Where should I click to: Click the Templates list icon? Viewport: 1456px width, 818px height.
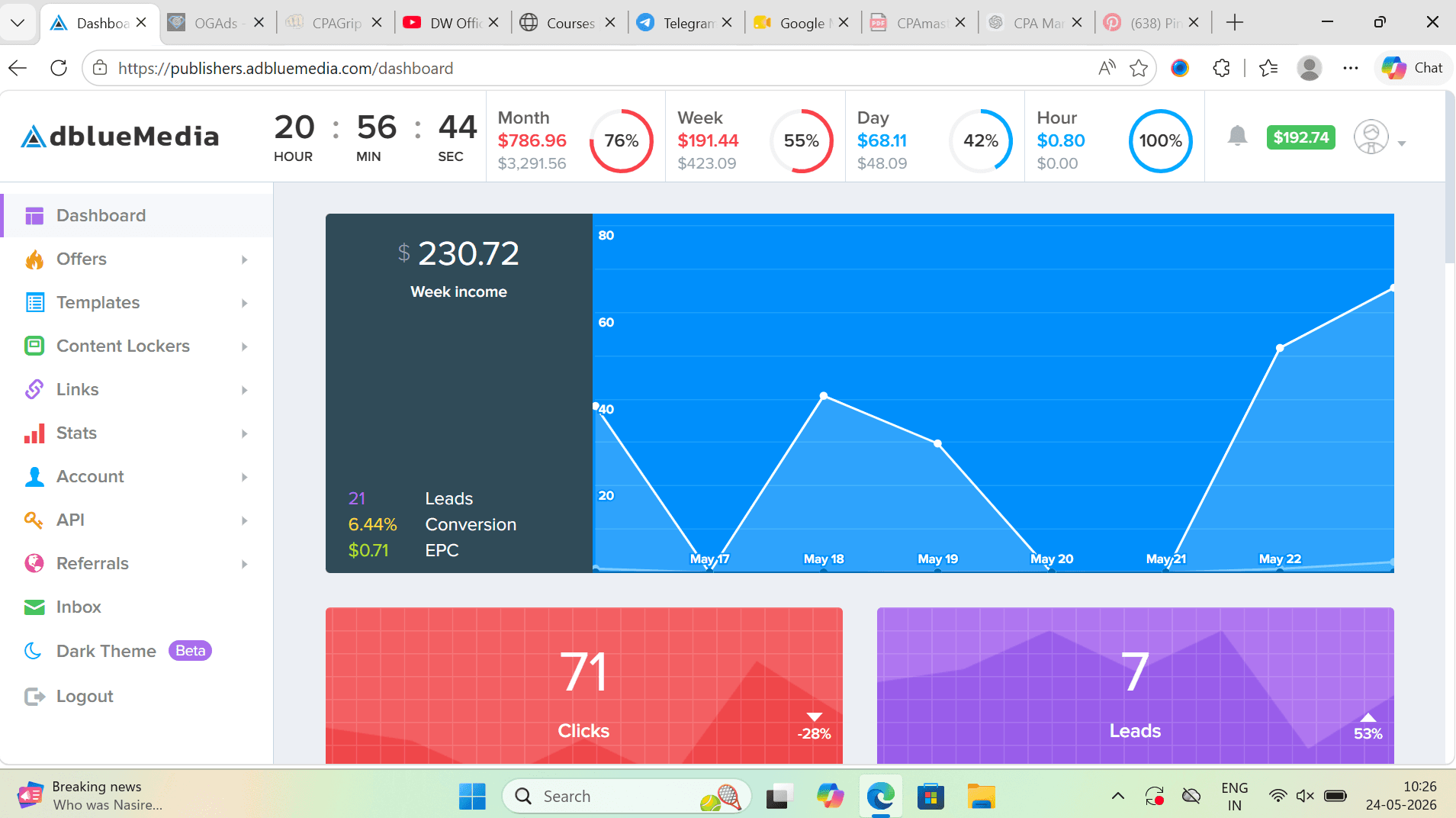(34, 303)
